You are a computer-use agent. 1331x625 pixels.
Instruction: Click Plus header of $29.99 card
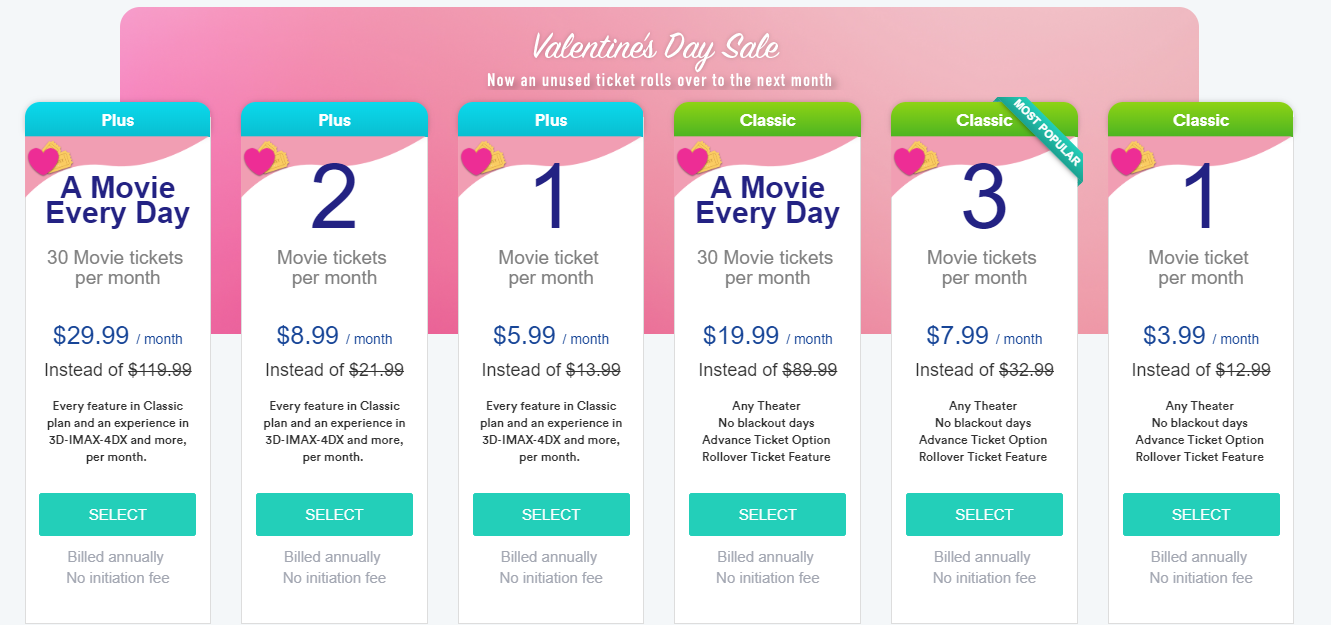[x=118, y=120]
